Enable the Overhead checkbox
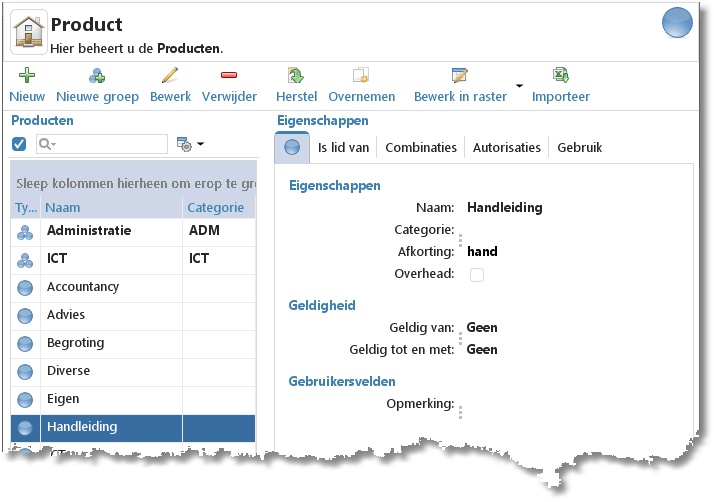The width and height of the screenshot is (714, 502). coord(477,275)
